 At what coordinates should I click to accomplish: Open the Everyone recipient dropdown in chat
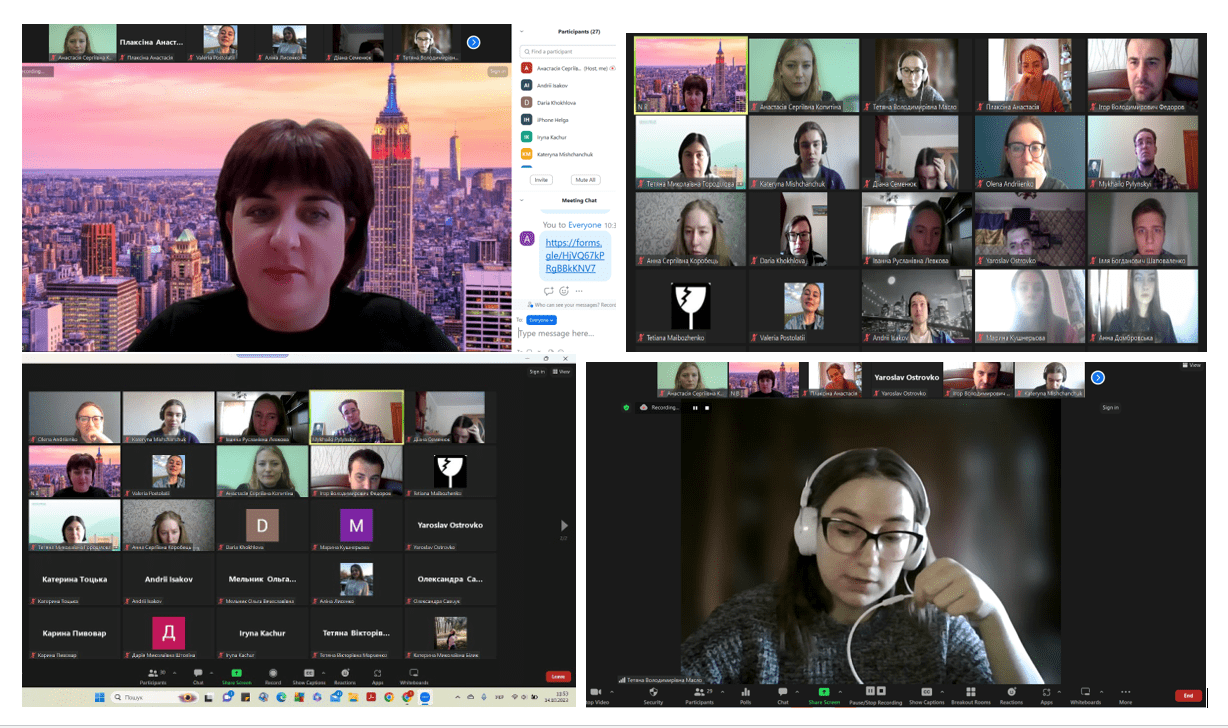[542, 320]
